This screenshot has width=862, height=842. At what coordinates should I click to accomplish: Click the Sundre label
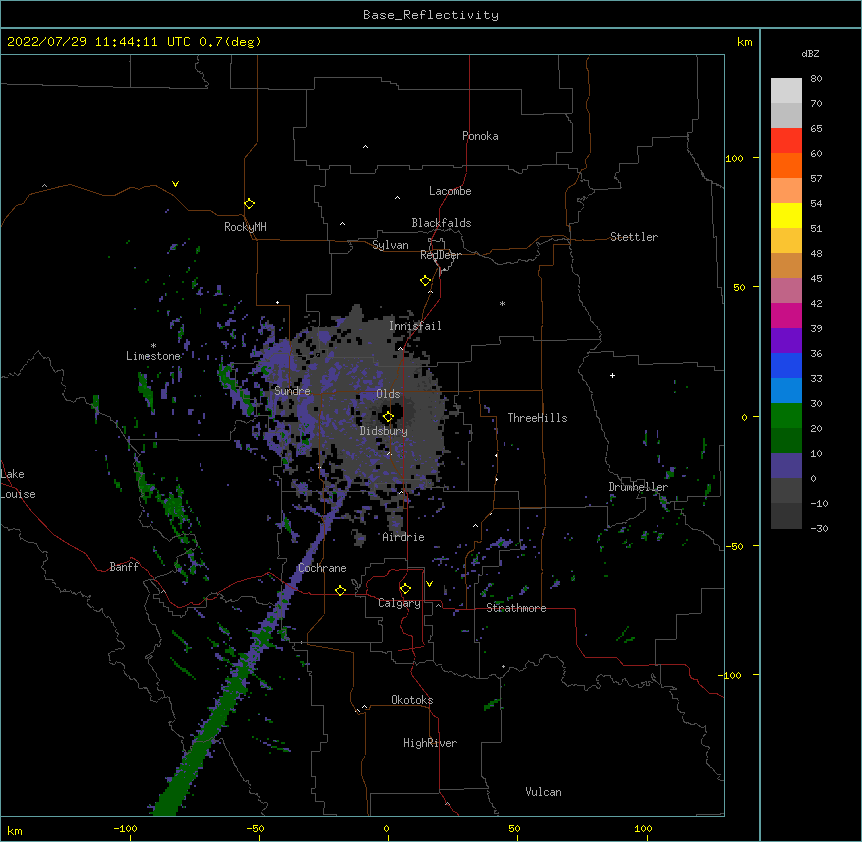(292, 391)
